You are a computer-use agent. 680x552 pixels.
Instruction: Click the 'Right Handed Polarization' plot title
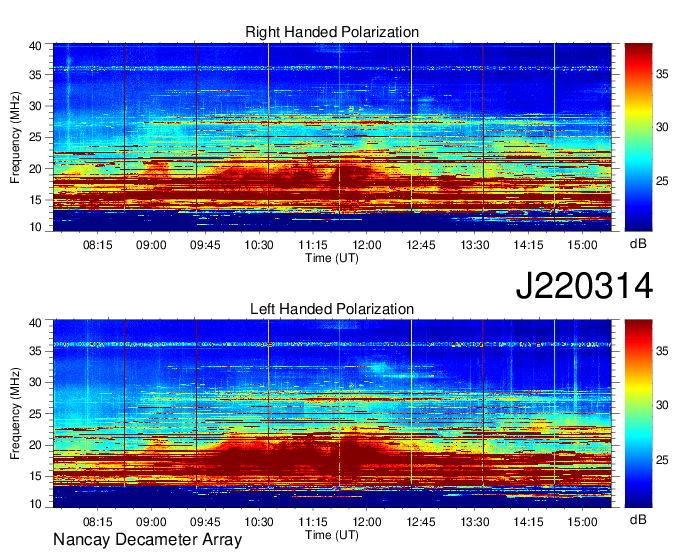(x=332, y=32)
